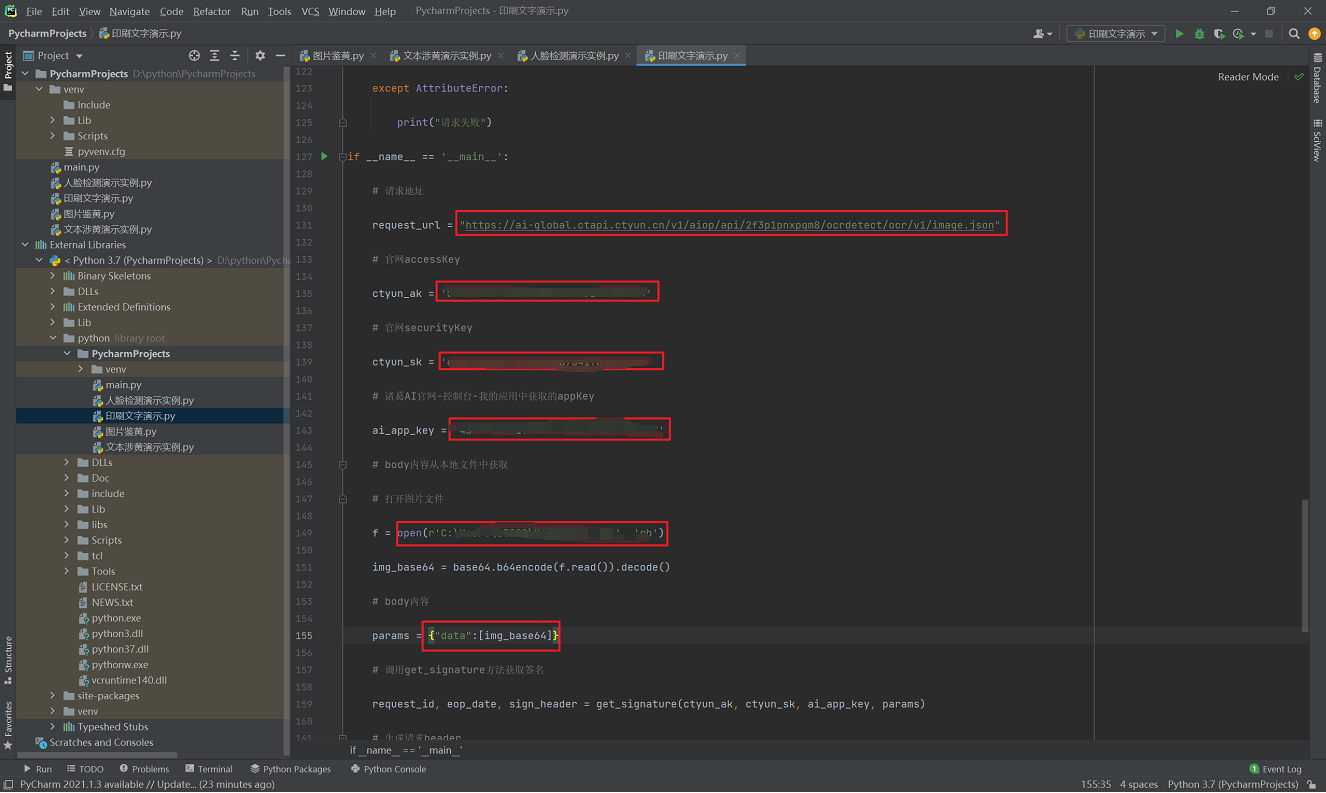
Task: Click the Stop square button in toolbar
Action: (1269, 34)
